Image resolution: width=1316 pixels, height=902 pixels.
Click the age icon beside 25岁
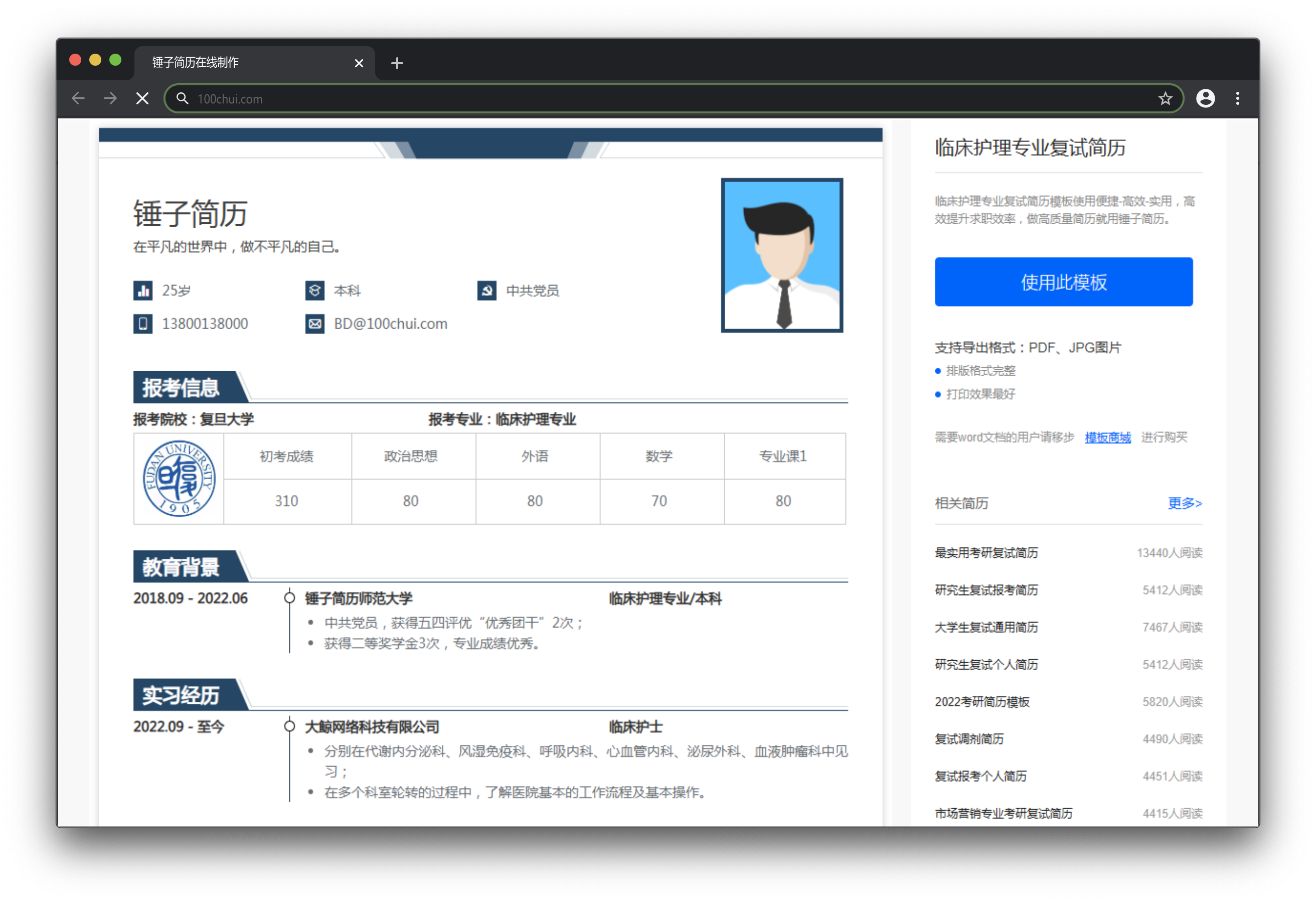coord(143,290)
